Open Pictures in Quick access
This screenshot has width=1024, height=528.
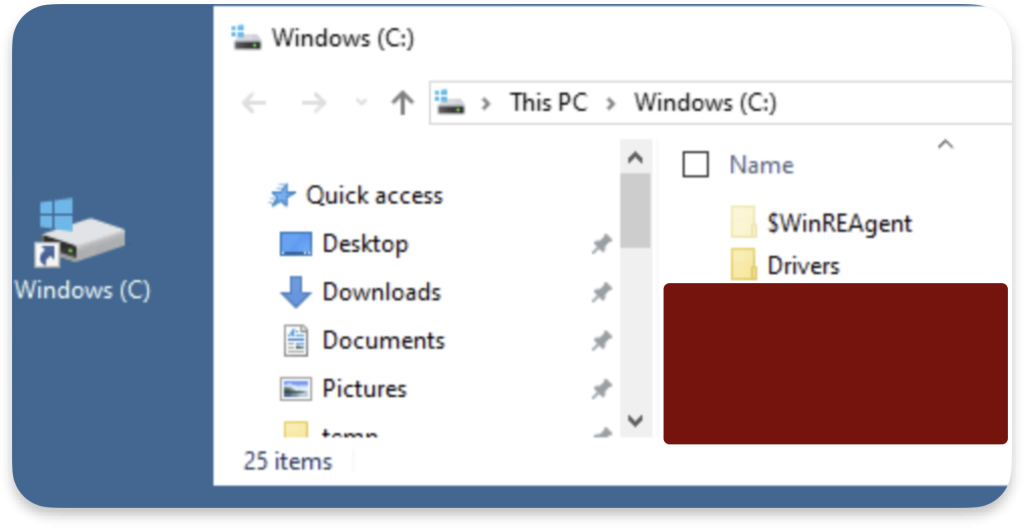tap(364, 389)
